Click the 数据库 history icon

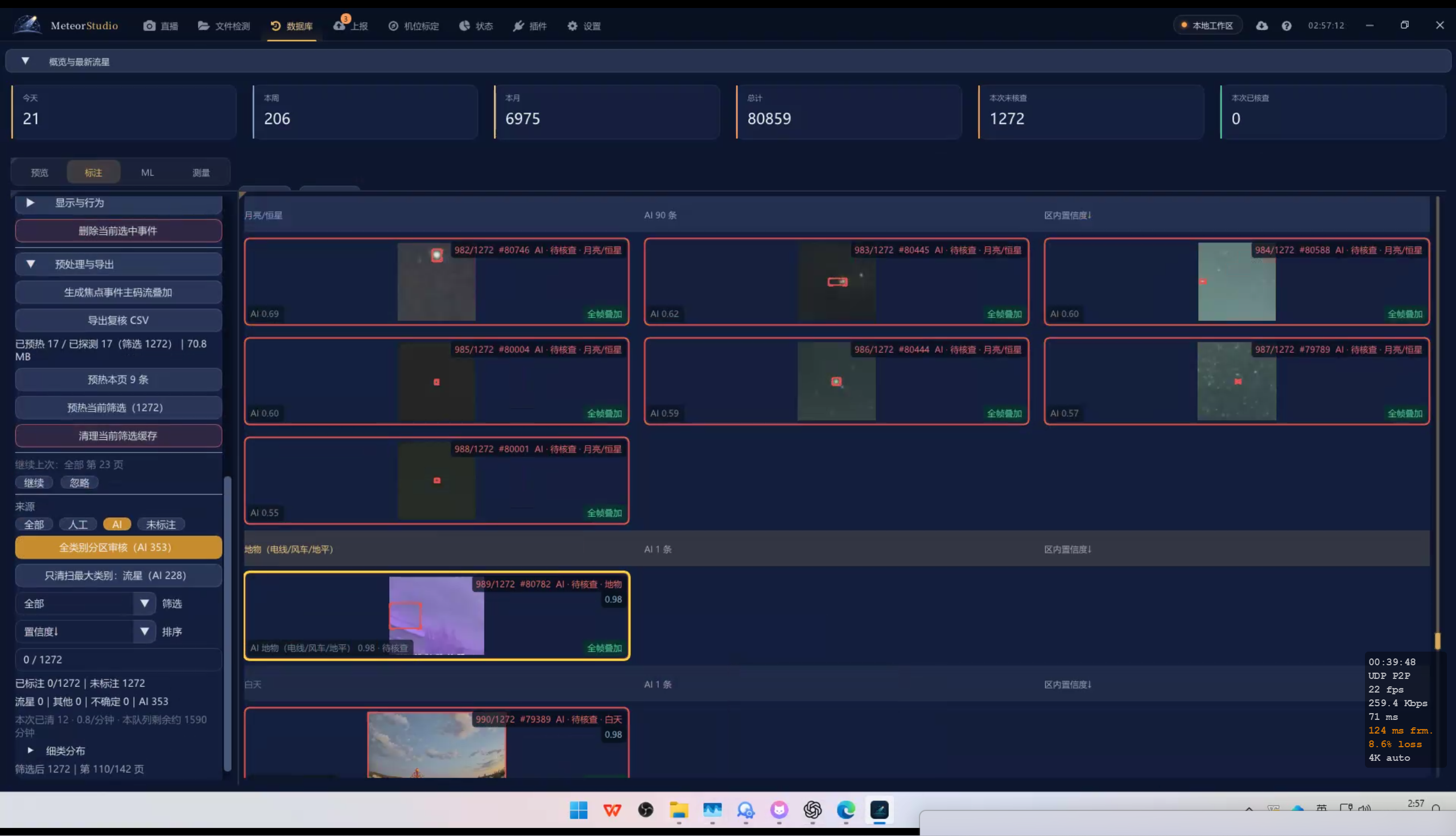coord(275,26)
